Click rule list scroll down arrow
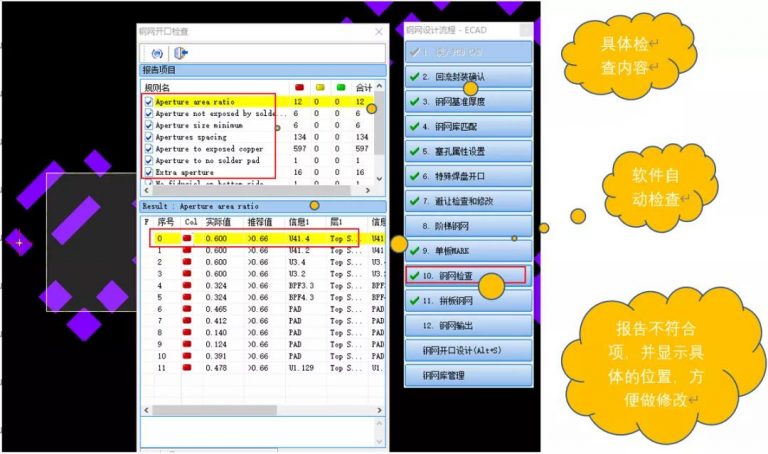Screen dimensions: 768x454 coord(380,179)
